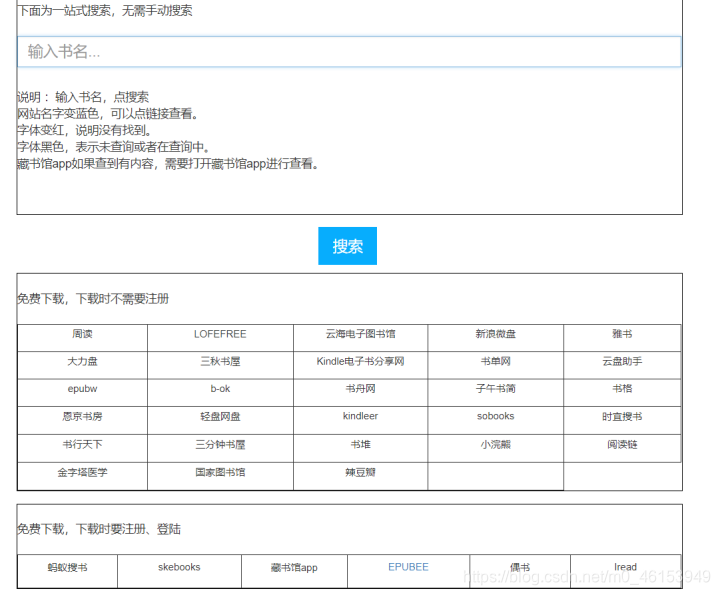The image size is (720, 595).
Task: Click the line 字体黑色，表示未查询或者在查询中
Action: point(114,147)
